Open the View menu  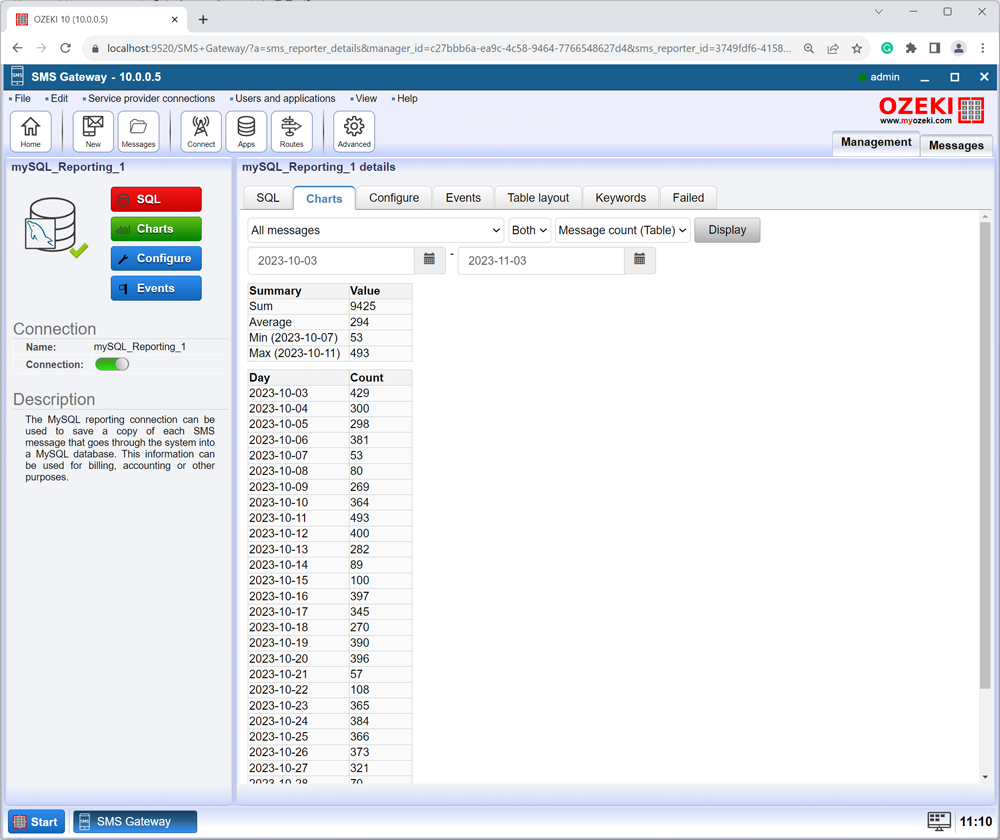(x=366, y=98)
